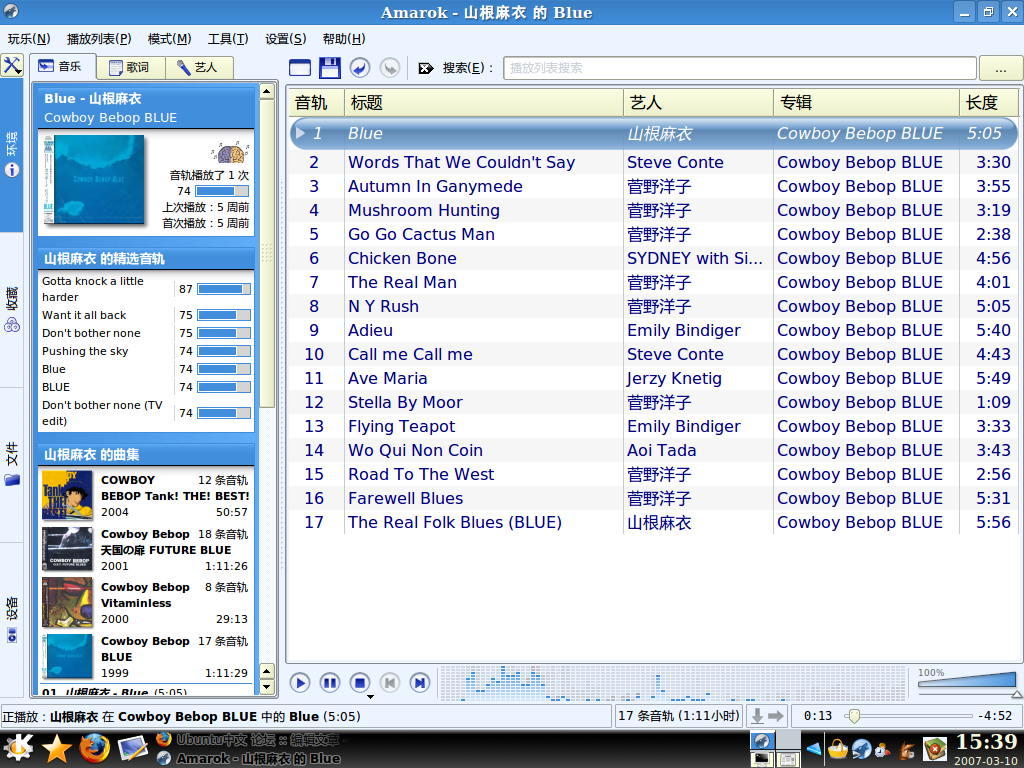1024x768 pixels.
Task: Collapse the 山根麻衣 的精选音轨 section header
Action: [x=146, y=259]
